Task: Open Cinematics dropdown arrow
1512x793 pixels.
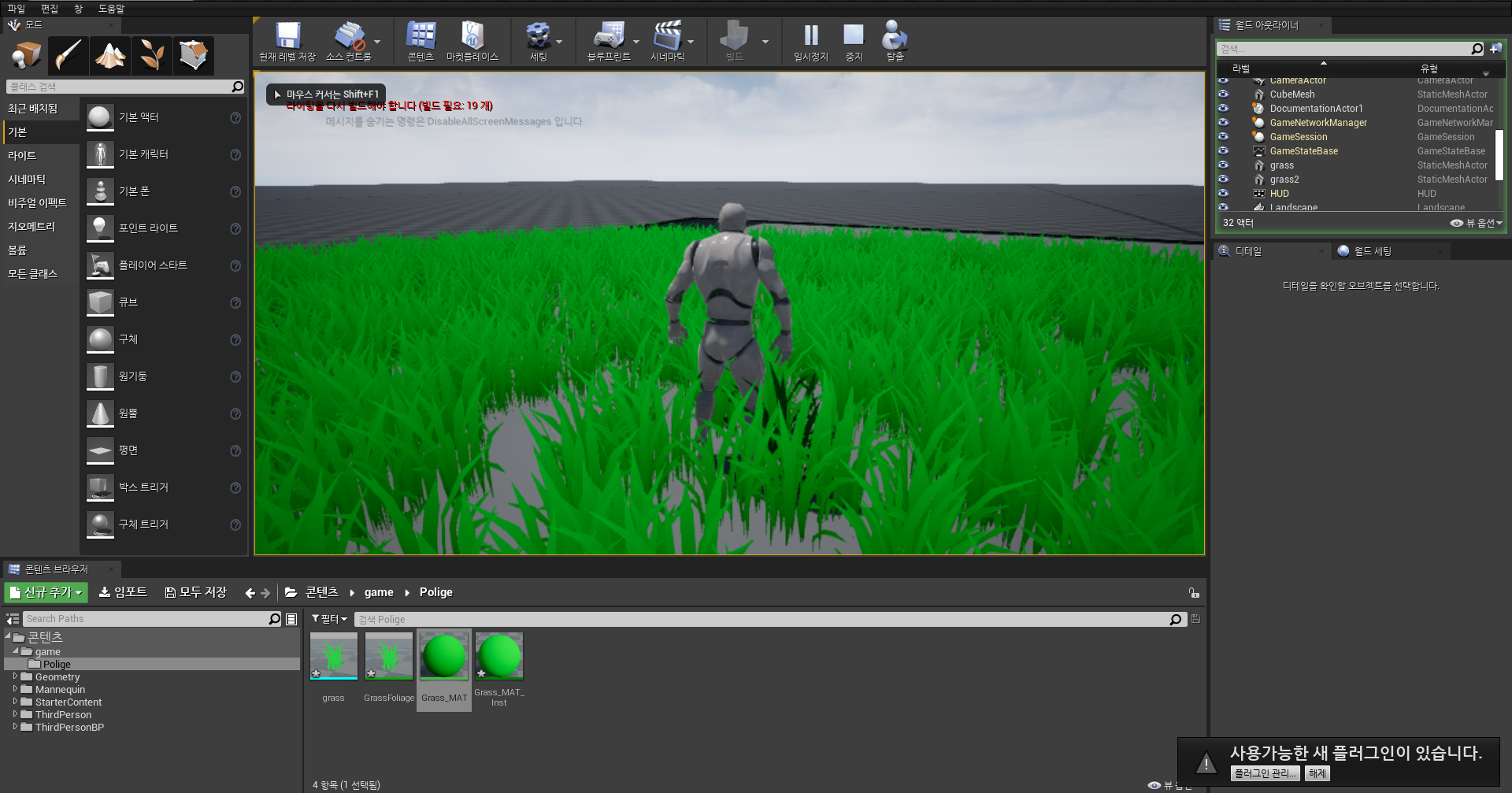Action: coord(691,42)
